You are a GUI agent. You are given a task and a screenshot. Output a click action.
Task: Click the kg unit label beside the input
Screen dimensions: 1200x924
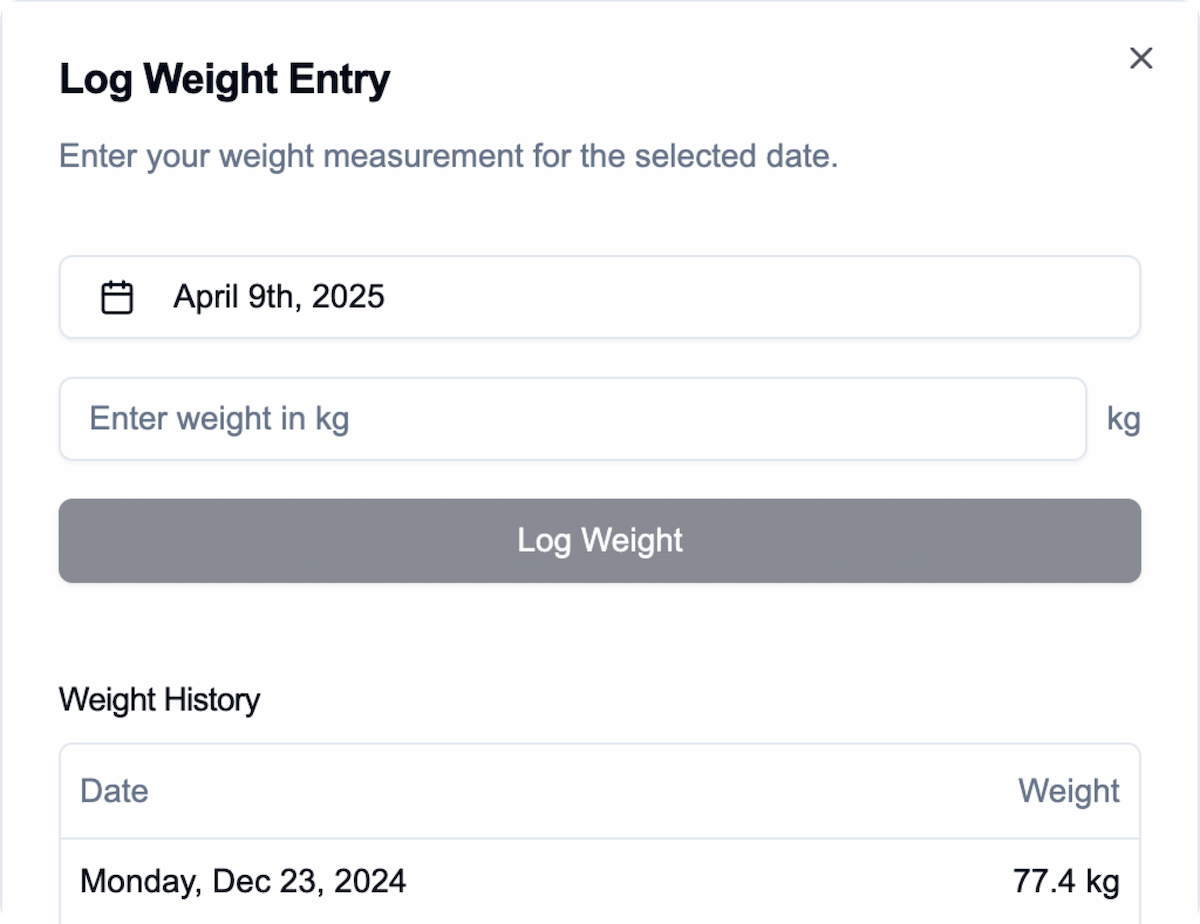pyautogui.click(x=1123, y=419)
